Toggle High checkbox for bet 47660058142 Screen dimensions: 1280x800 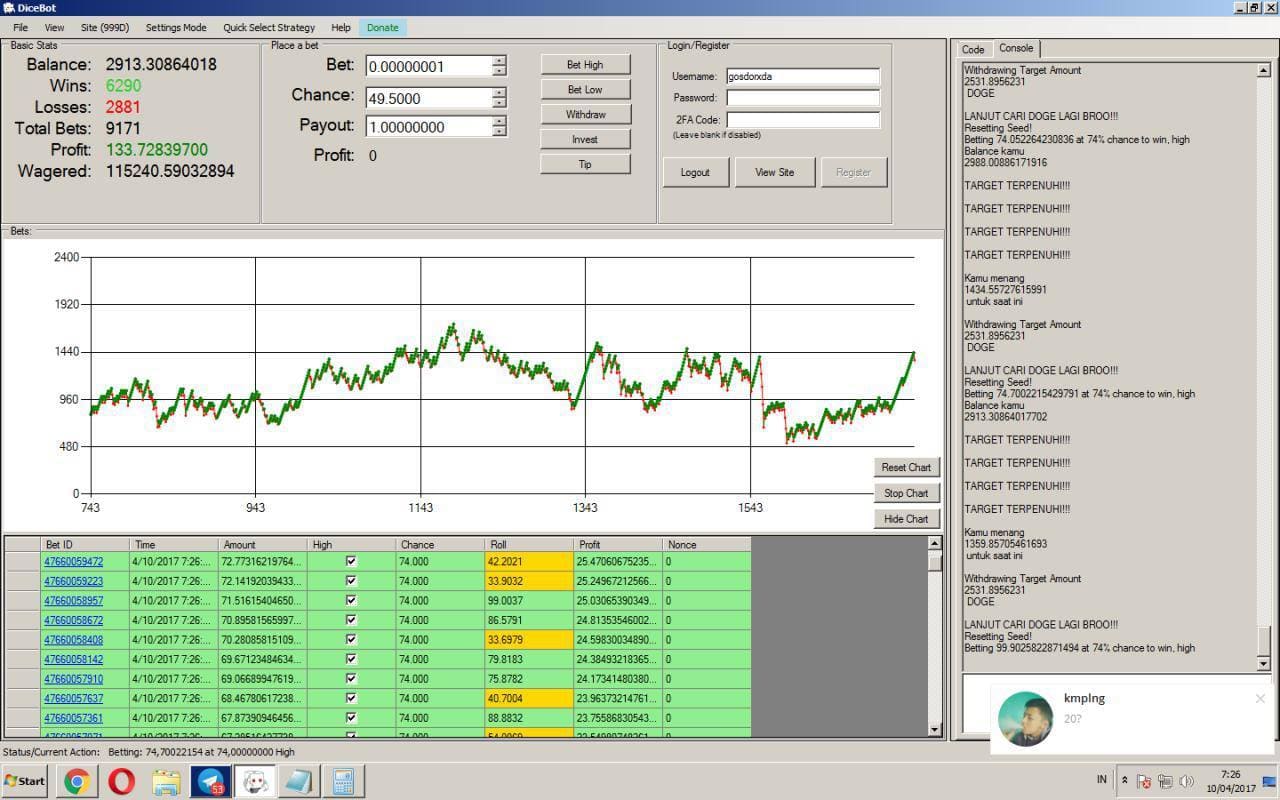click(351, 659)
